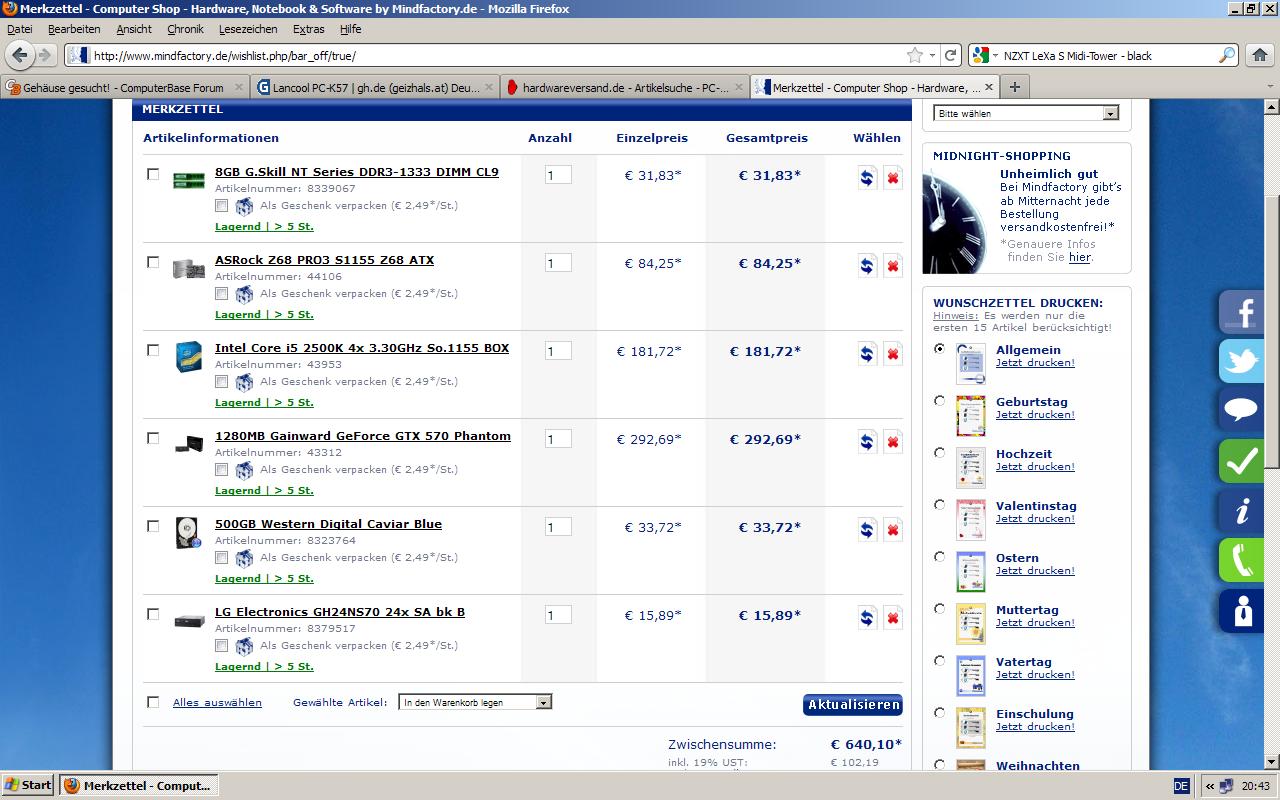Enable gift wrap for Western Digital drive
Screen dimensions: 1280x800
(x=222, y=558)
